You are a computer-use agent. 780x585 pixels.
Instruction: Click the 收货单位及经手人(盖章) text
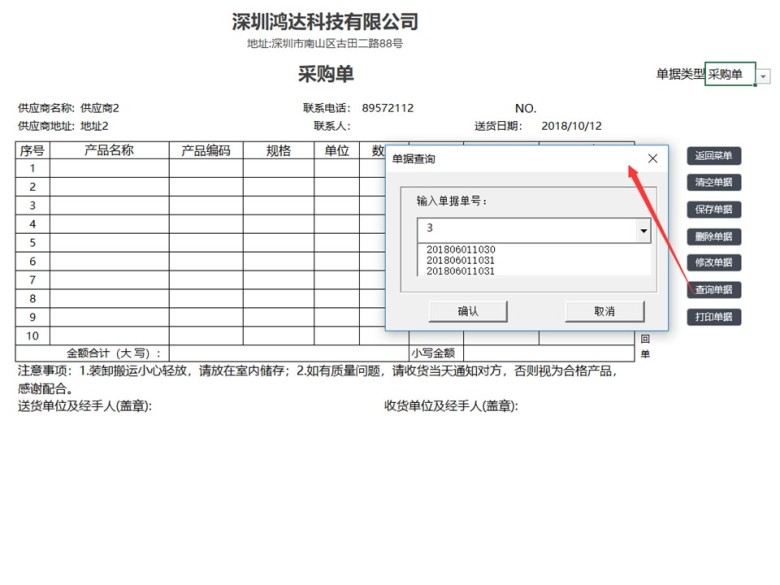click(451, 406)
